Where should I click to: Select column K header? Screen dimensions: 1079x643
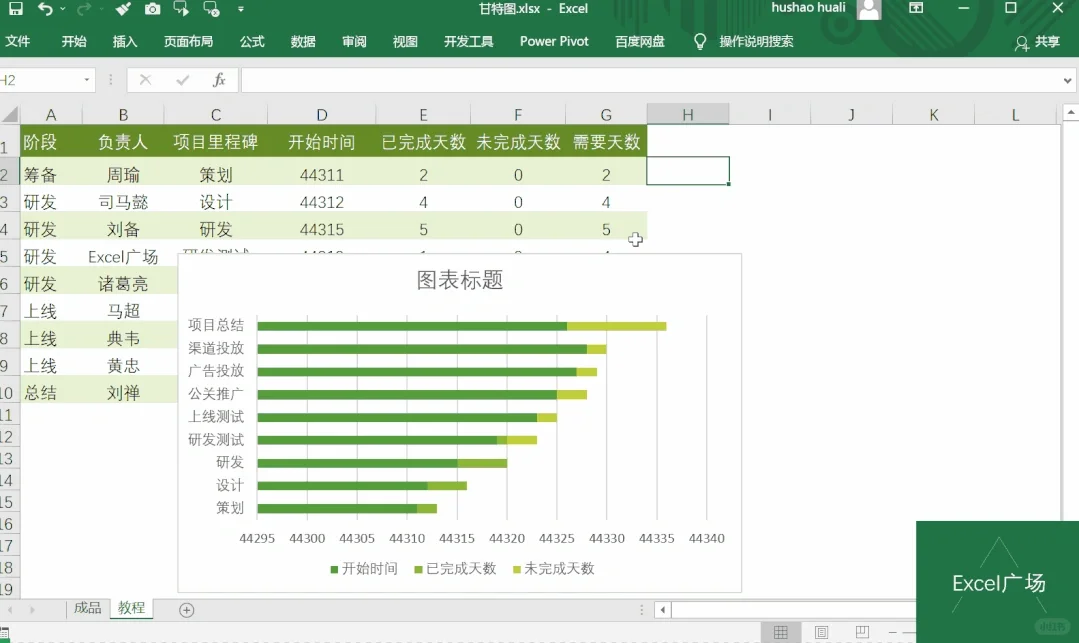click(x=933, y=114)
